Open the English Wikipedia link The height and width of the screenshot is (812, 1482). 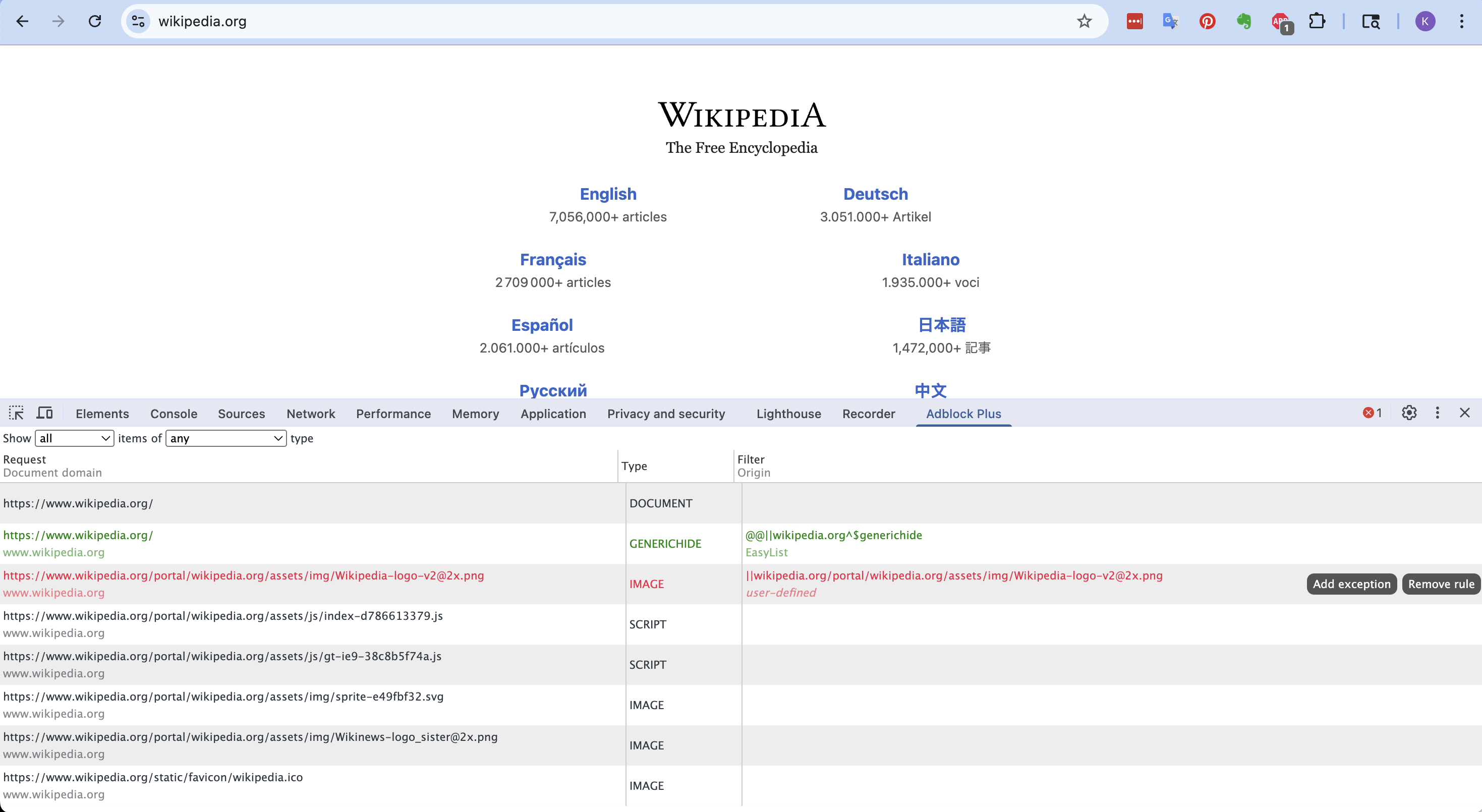pyautogui.click(x=607, y=194)
